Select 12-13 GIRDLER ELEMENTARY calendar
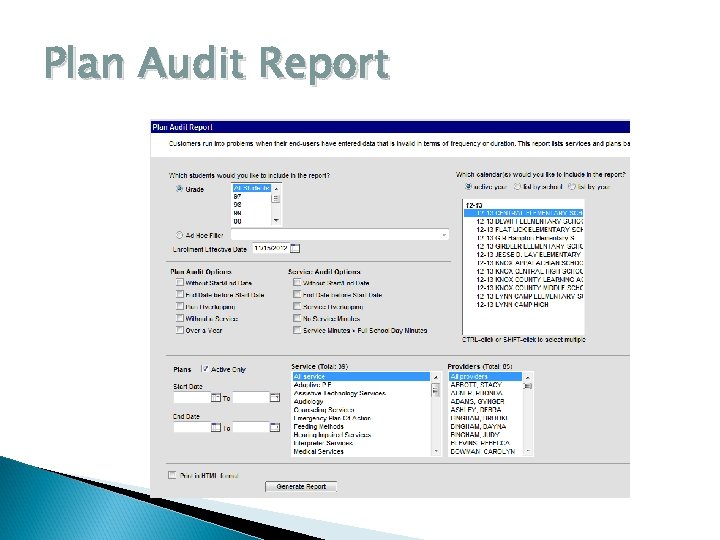720x540 pixels. pyautogui.click(x=523, y=246)
